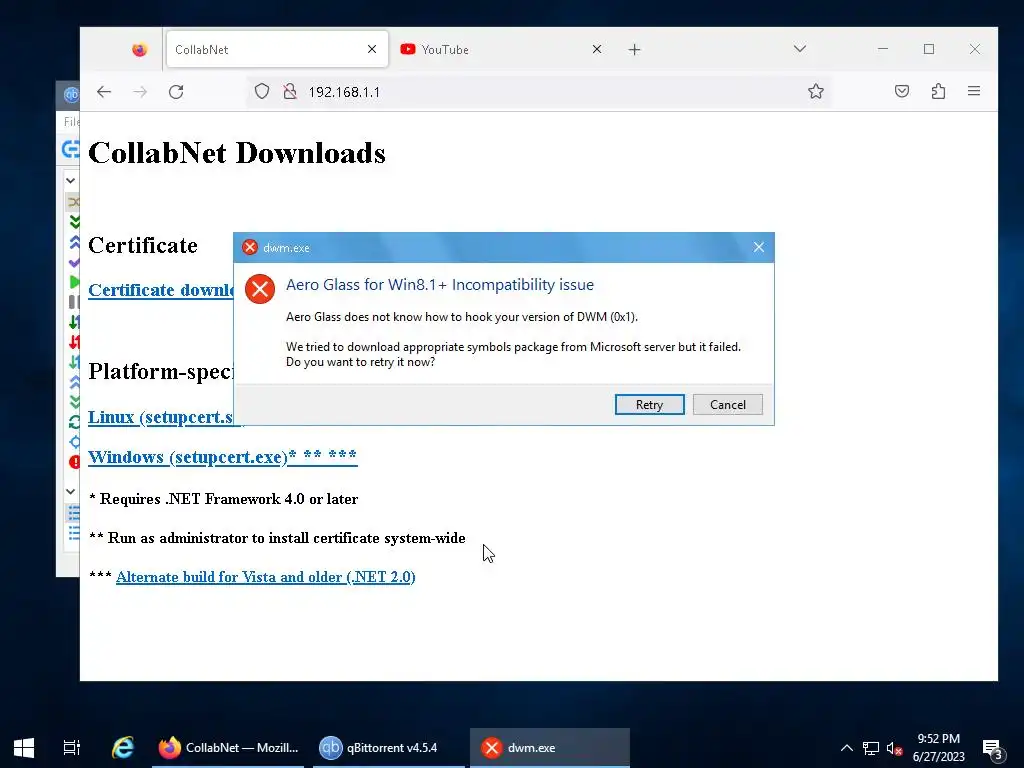Click the muted volume tray icon

(894, 748)
